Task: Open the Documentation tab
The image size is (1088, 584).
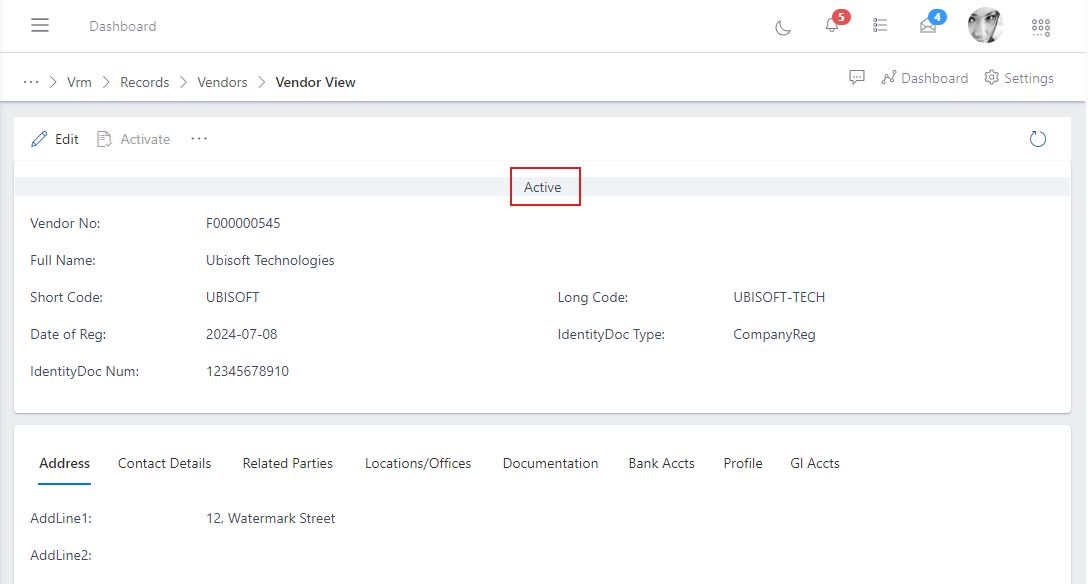Action: (x=550, y=463)
